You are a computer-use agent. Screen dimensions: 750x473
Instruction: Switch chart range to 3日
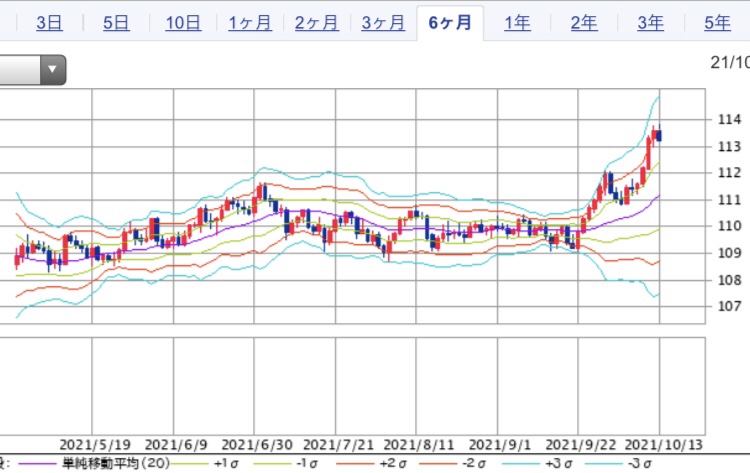[x=49, y=23]
